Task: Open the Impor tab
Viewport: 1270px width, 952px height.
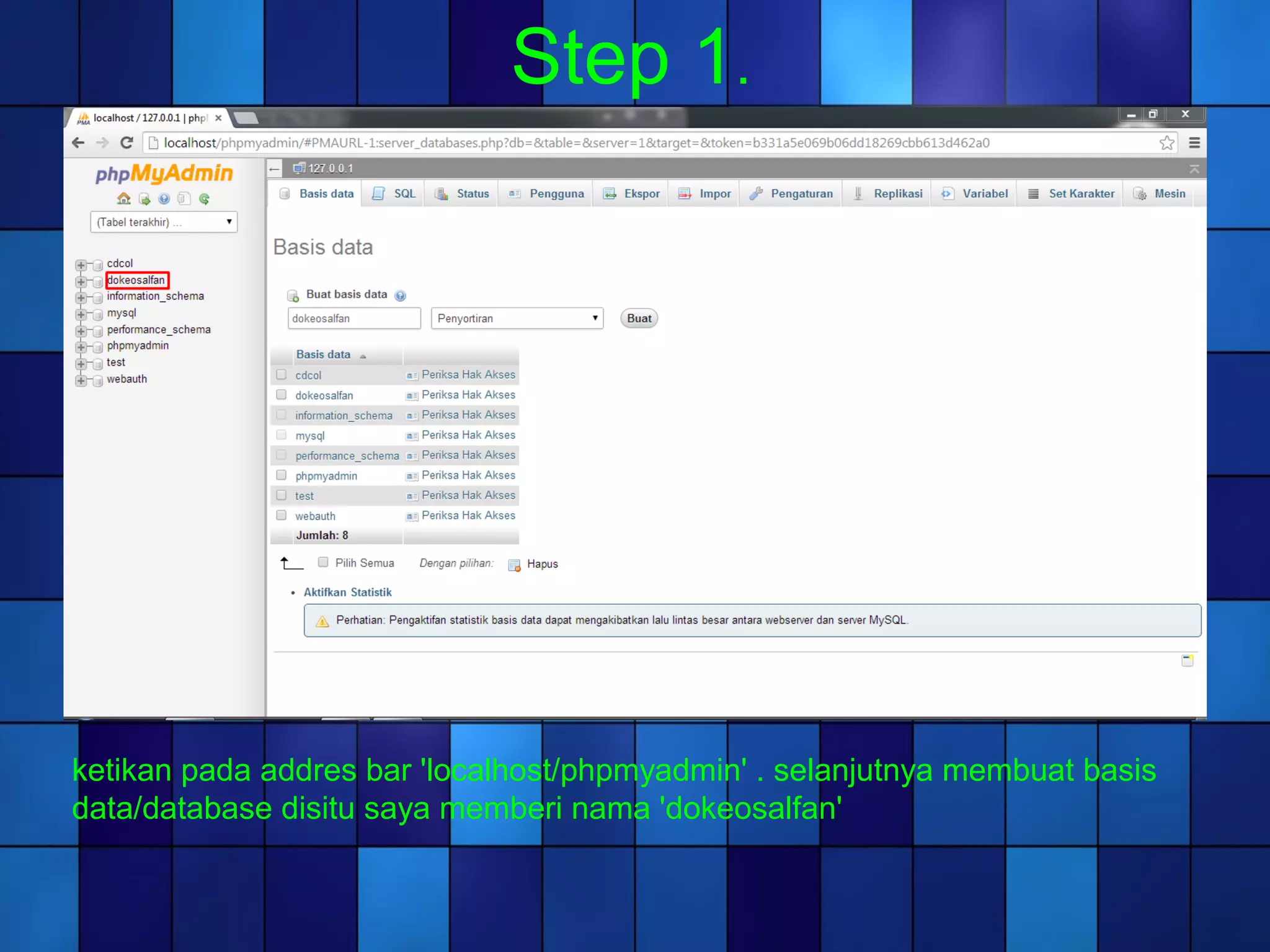Action: [x=704, y=194]
